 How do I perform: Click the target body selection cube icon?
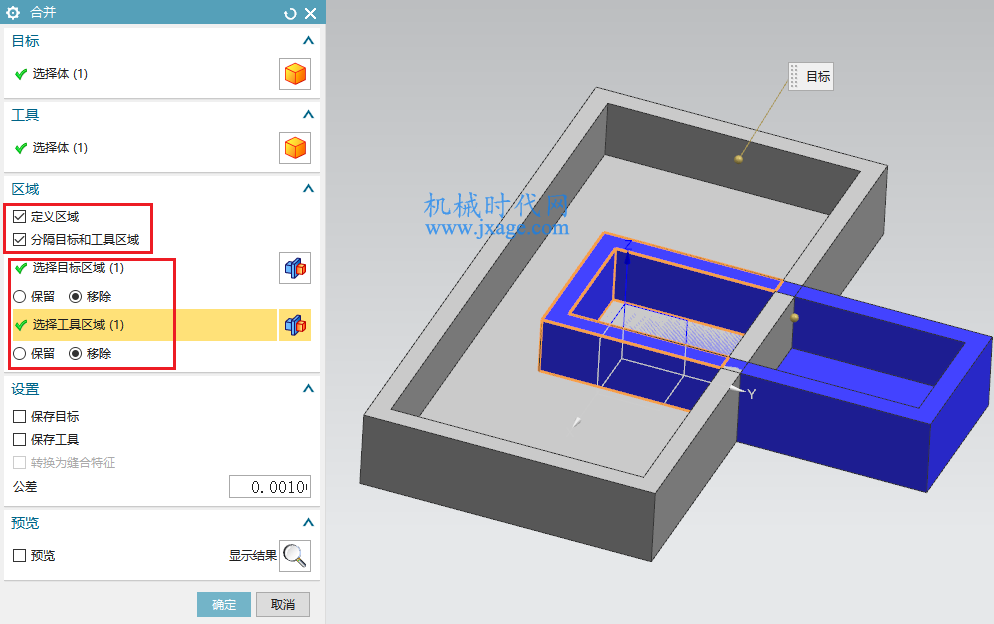[x=295, y=74]
